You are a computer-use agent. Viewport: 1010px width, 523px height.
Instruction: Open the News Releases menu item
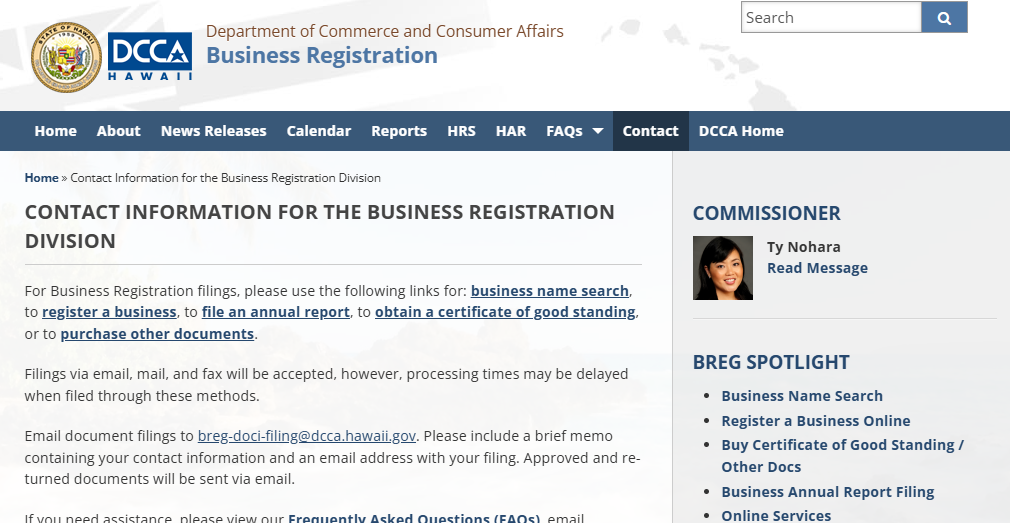click(x=213, y=131)
